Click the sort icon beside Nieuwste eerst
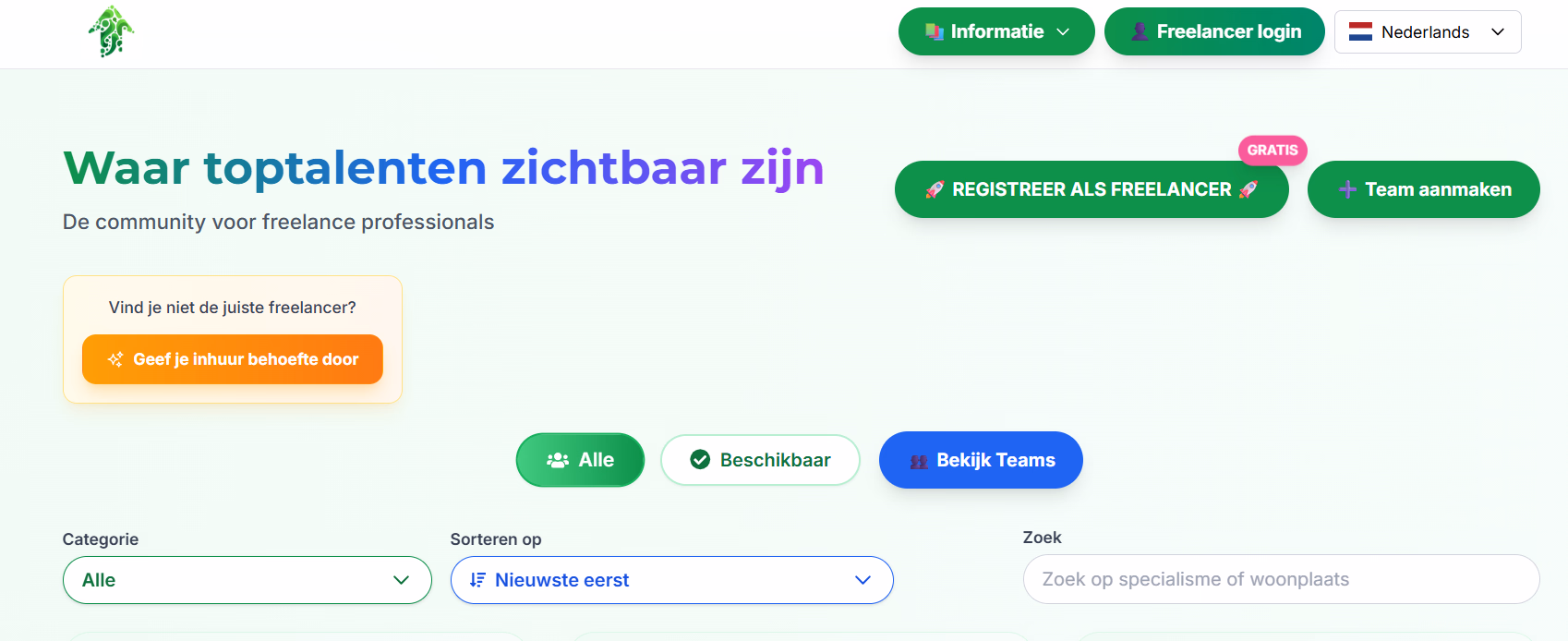This screenshot has width=1568, height=641. coord(477,580)
